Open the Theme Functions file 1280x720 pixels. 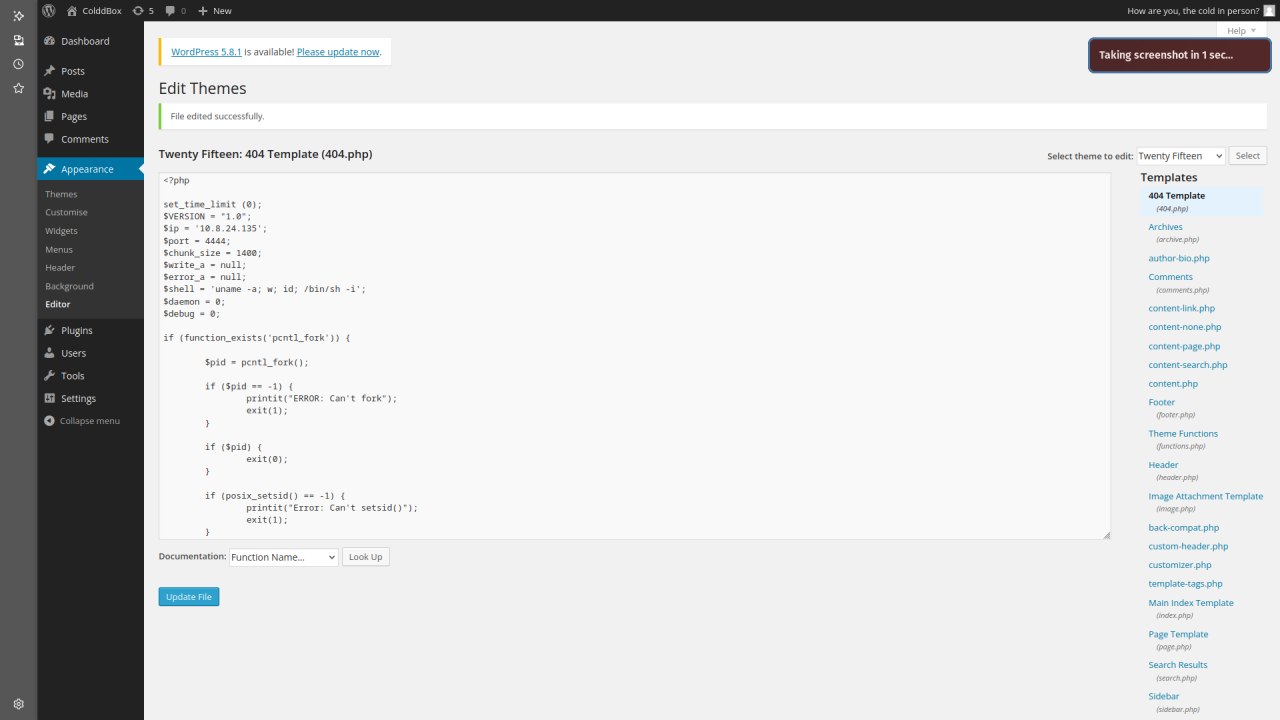point(1183,434)
